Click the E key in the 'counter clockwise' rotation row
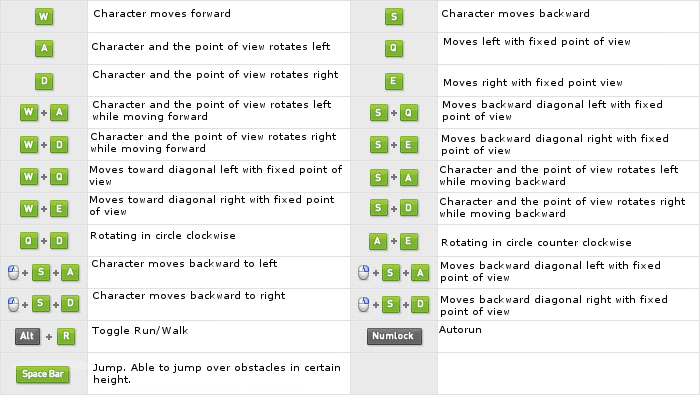 pos(408,241)
